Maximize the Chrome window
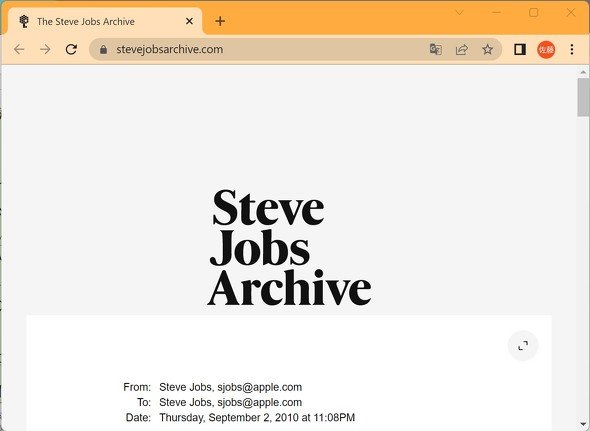Viewport: 590px width, 431px height. [534, 13]
